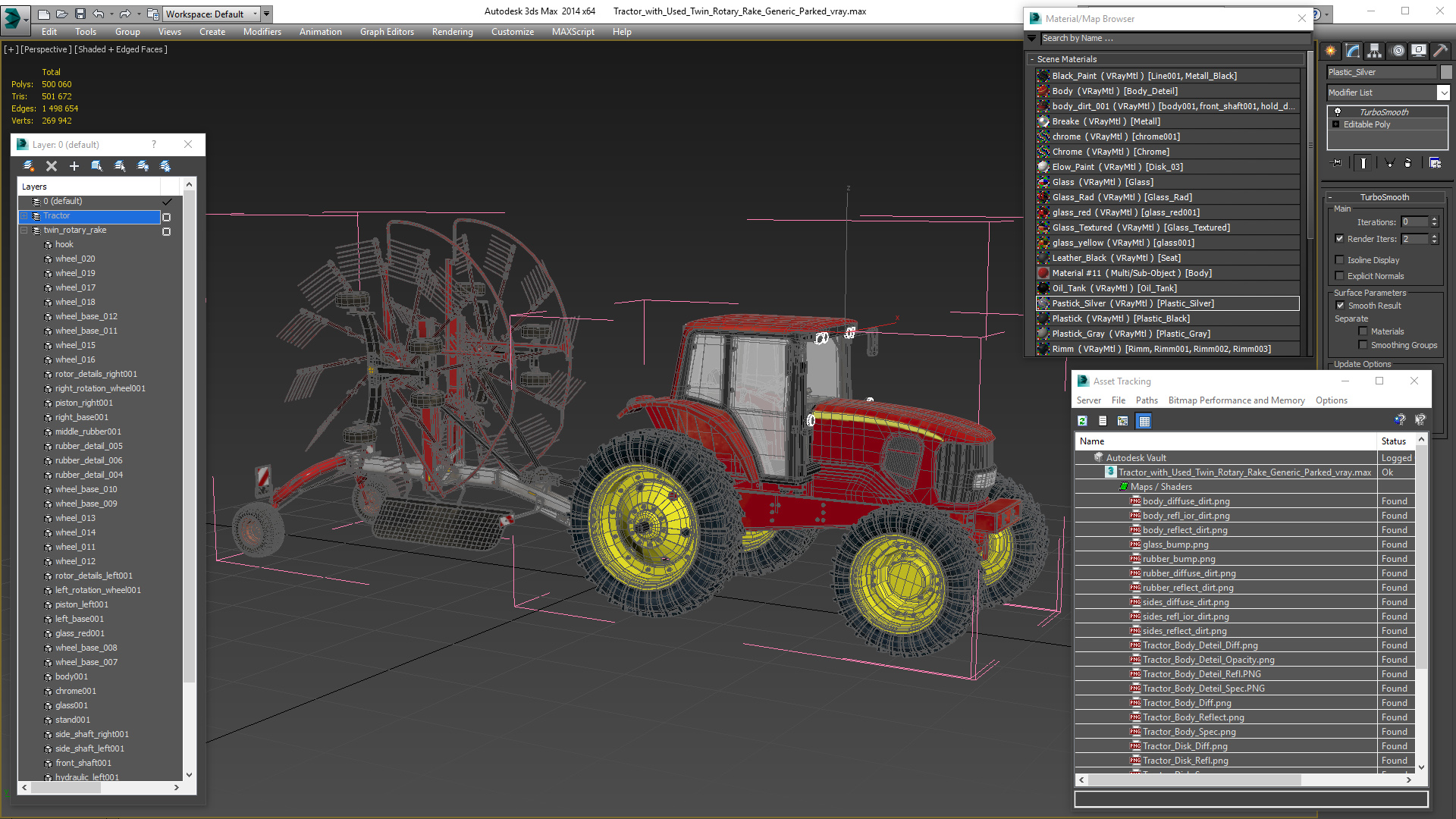
Task: Click the Layers column header
Action: [89, 187]
